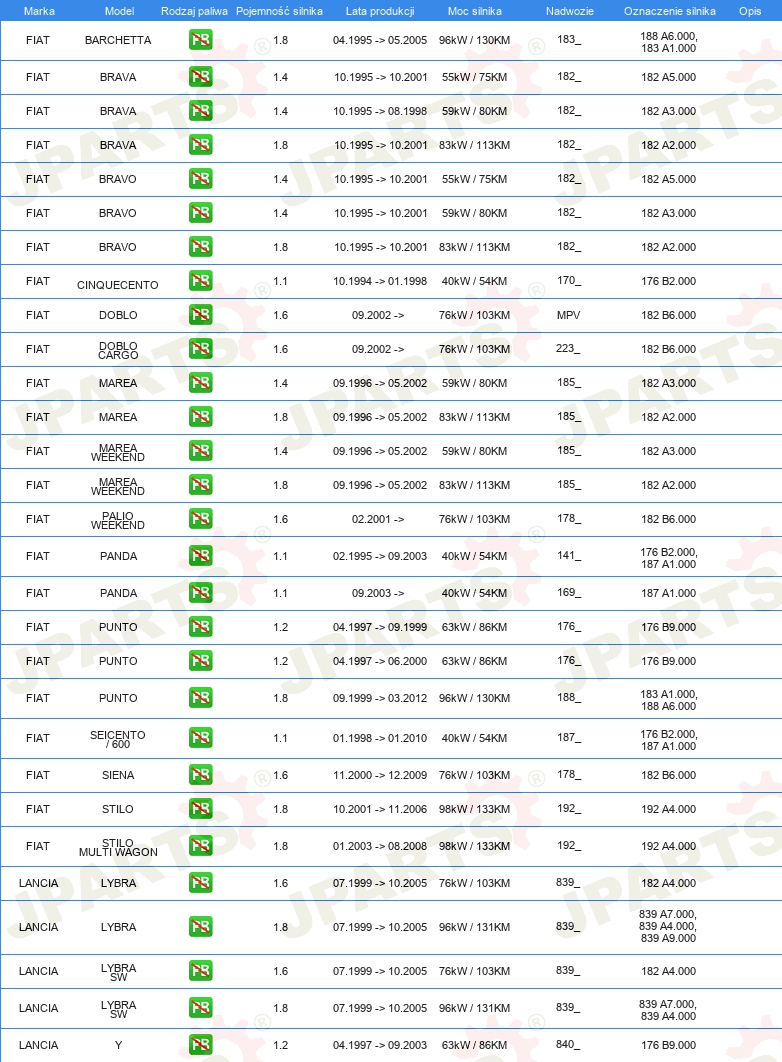The image size is (782, 1062).
Task: Click the Lata produkcji column header
Action: coord(380,11)
